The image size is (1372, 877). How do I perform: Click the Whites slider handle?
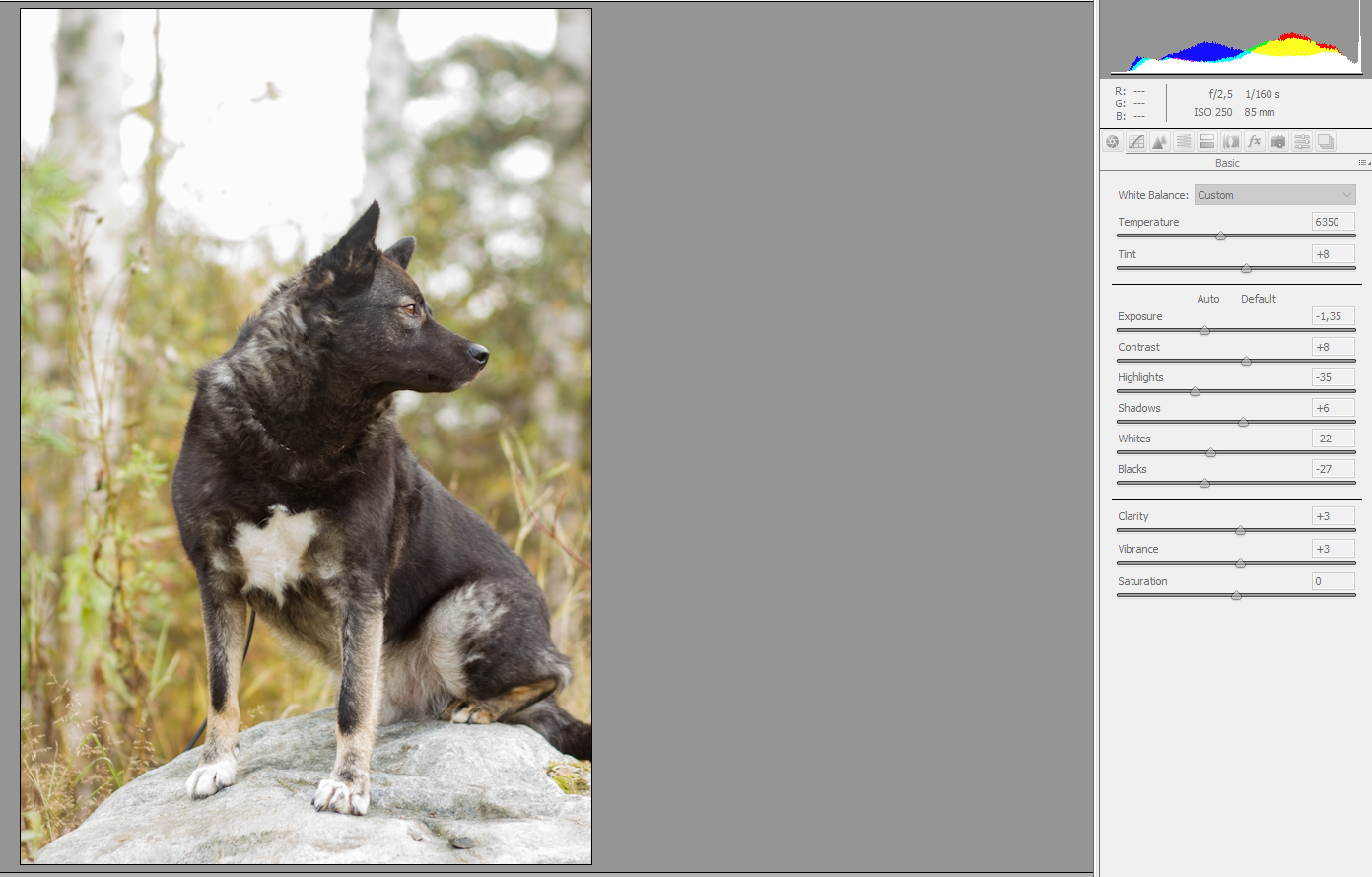click(1210, 453)
